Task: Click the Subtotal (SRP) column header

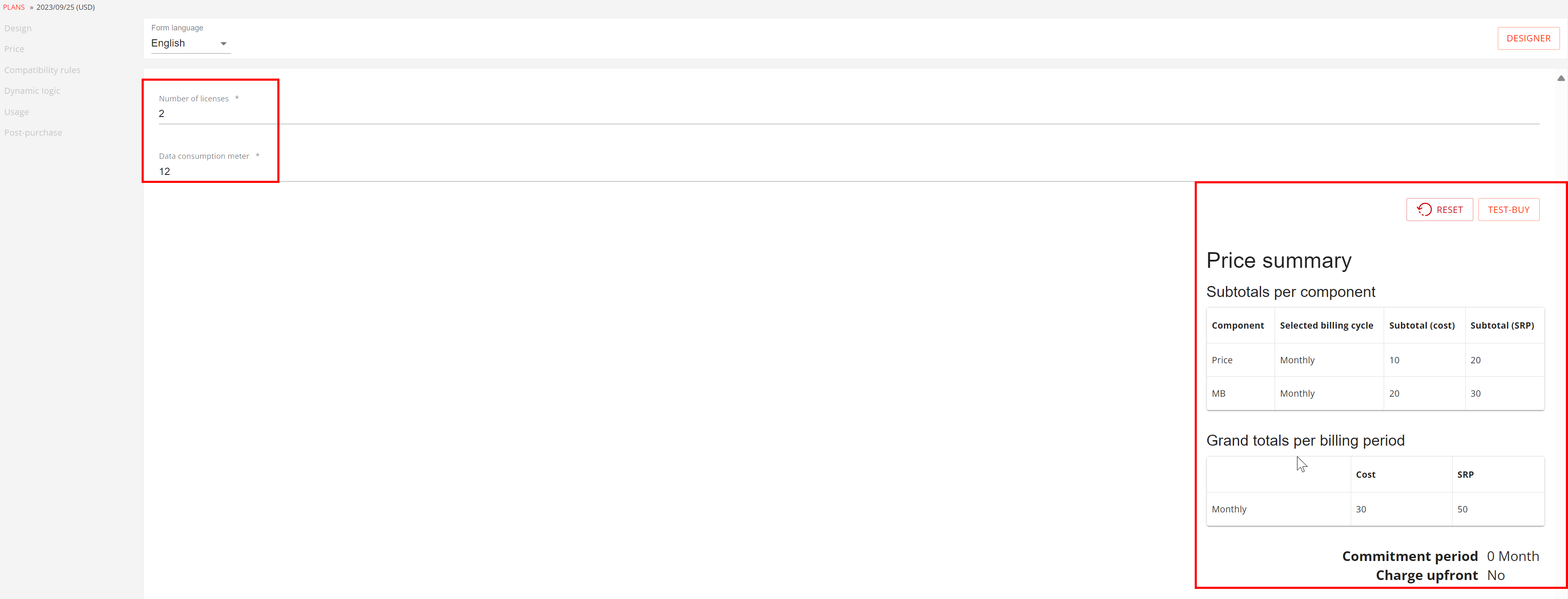Action: tap(1502, 325)
